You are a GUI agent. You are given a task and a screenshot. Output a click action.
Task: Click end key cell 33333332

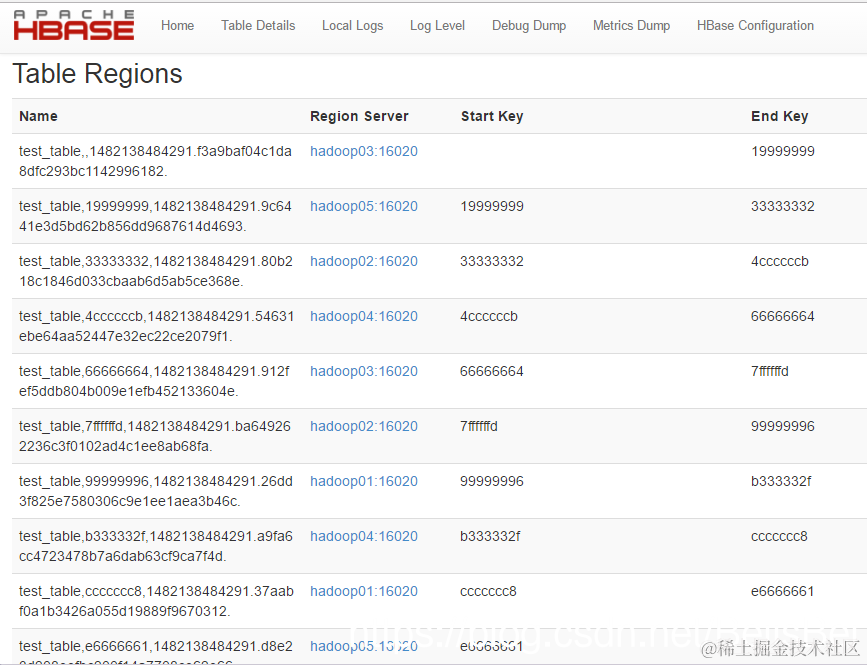pos(783,206)
